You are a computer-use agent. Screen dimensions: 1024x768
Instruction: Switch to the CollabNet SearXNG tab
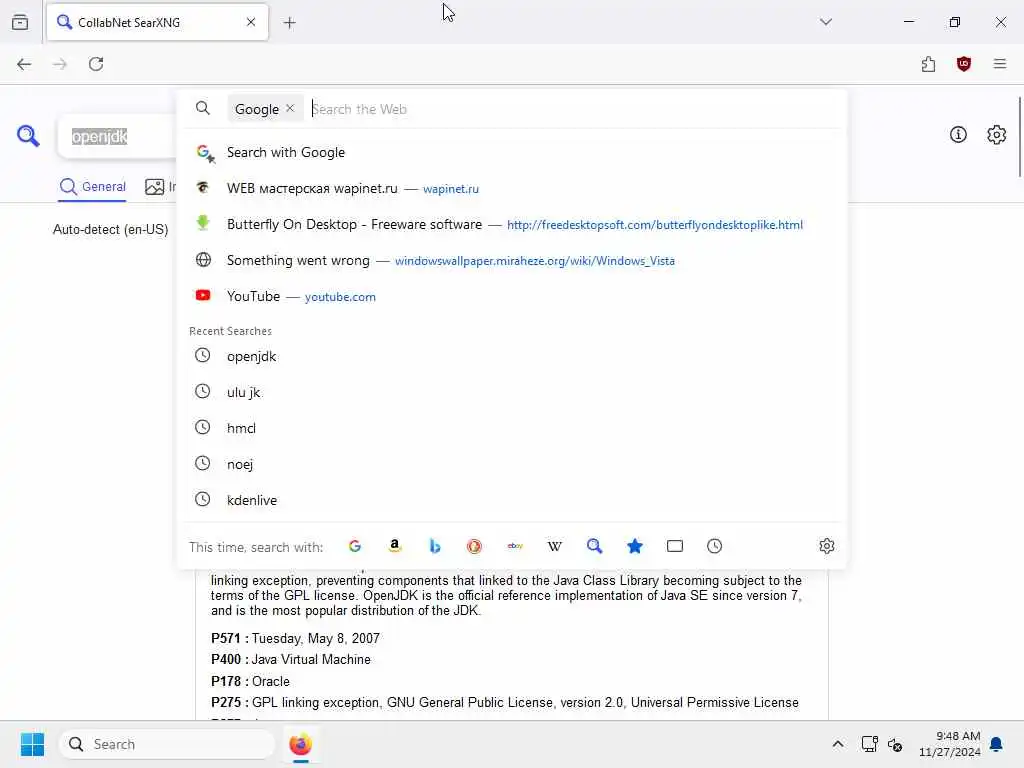click(157, 22)
